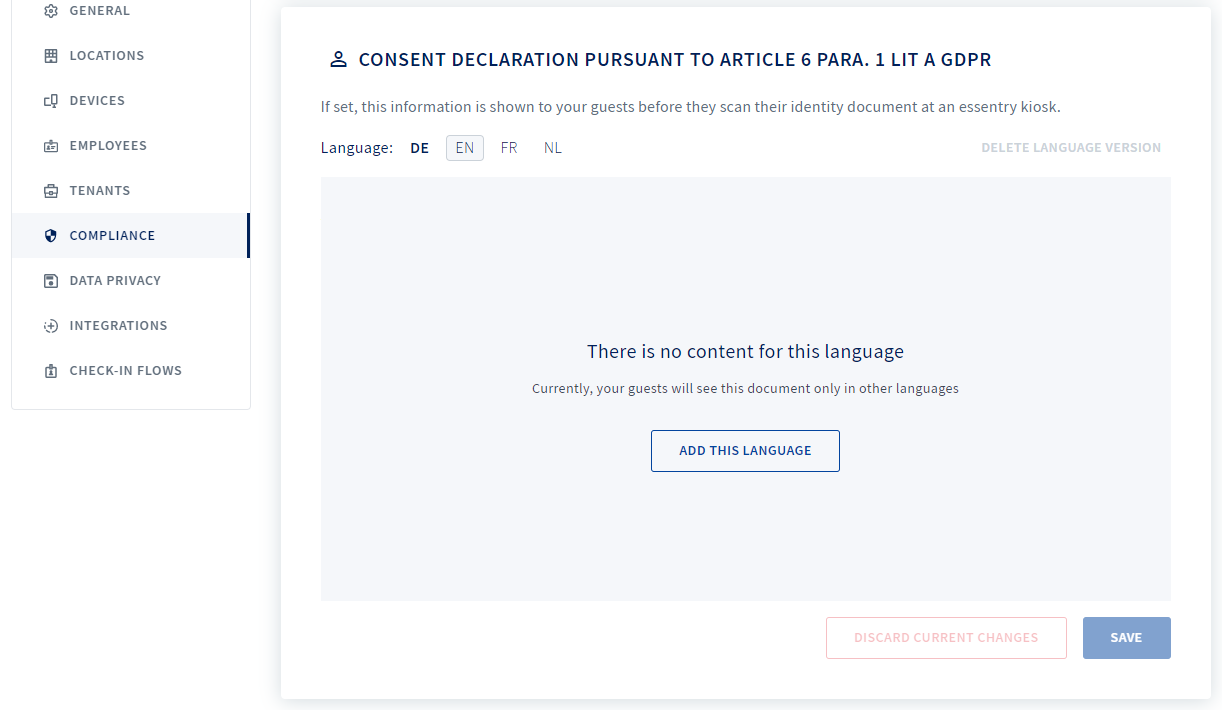Click the Devices icon in sidebar
The width and height of the screenshot is (1222, 710).
[x=51, y=101]
